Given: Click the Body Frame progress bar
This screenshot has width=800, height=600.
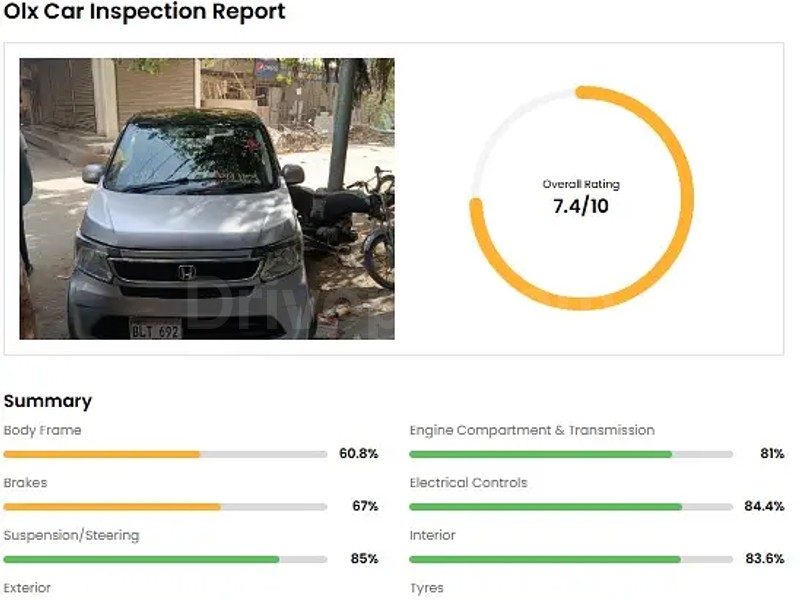Looking at the screenshot, I should coord(165,454).
